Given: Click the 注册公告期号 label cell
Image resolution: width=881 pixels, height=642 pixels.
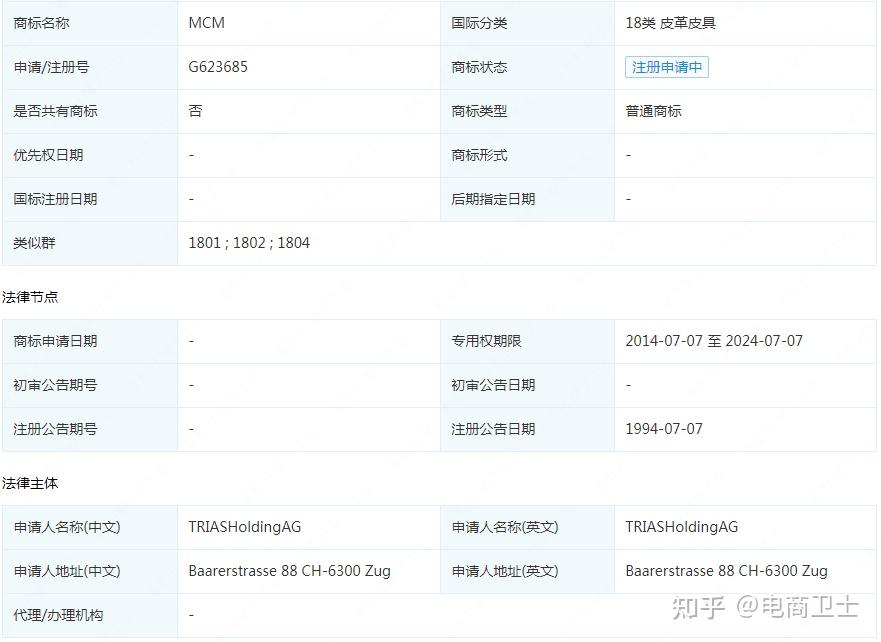Looking at the screenshot, I should pyautogui.click(x=90, y=429).
